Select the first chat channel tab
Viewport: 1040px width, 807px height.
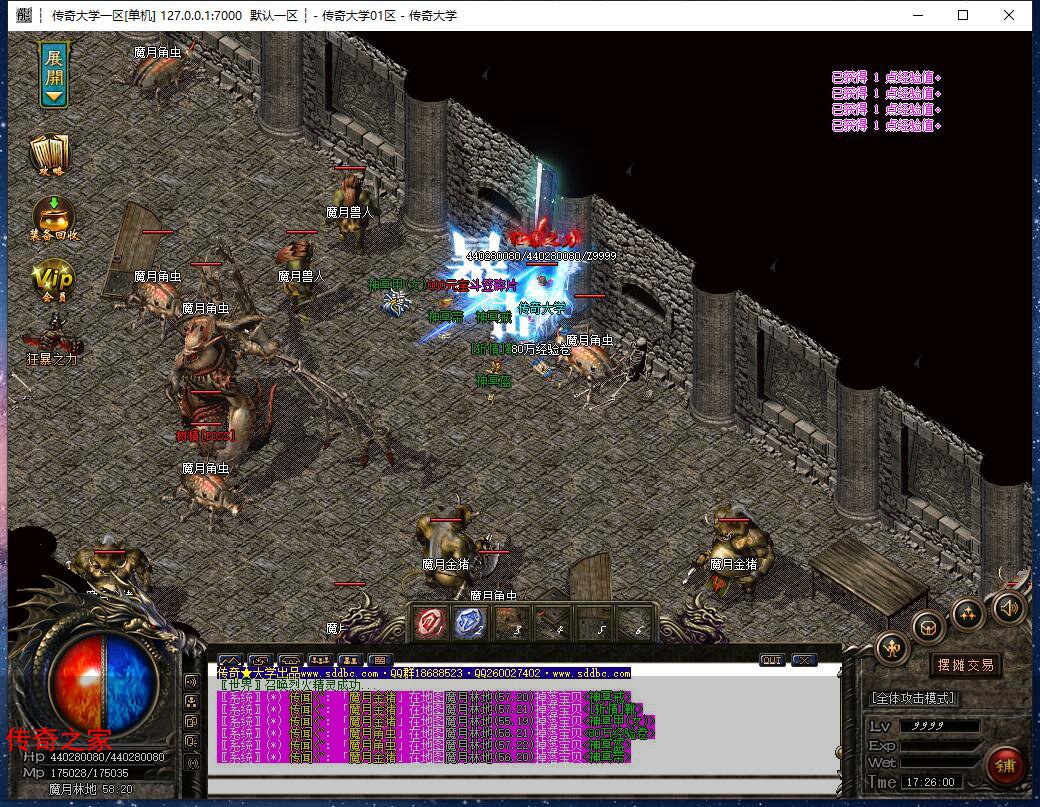tap(229, 660)
